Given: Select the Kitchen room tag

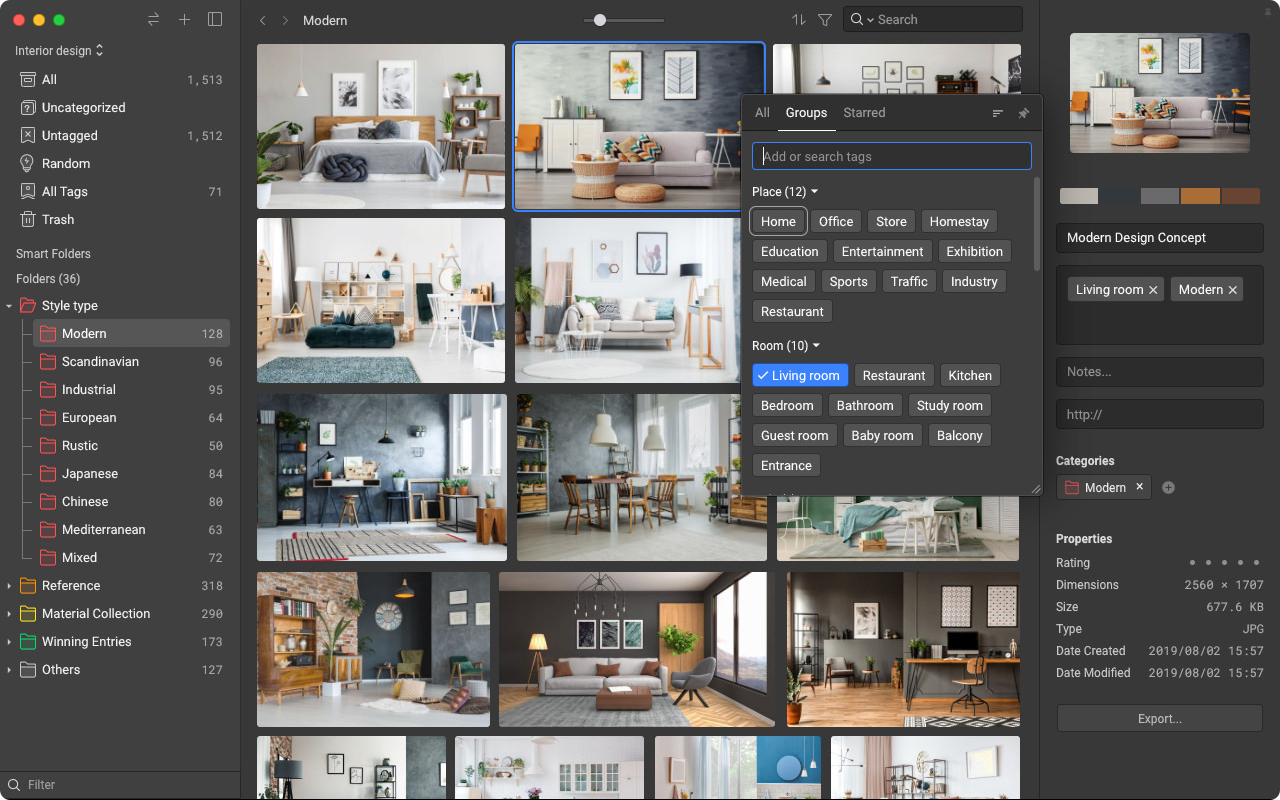Looking at the screenshot, I should pos(969,375).
